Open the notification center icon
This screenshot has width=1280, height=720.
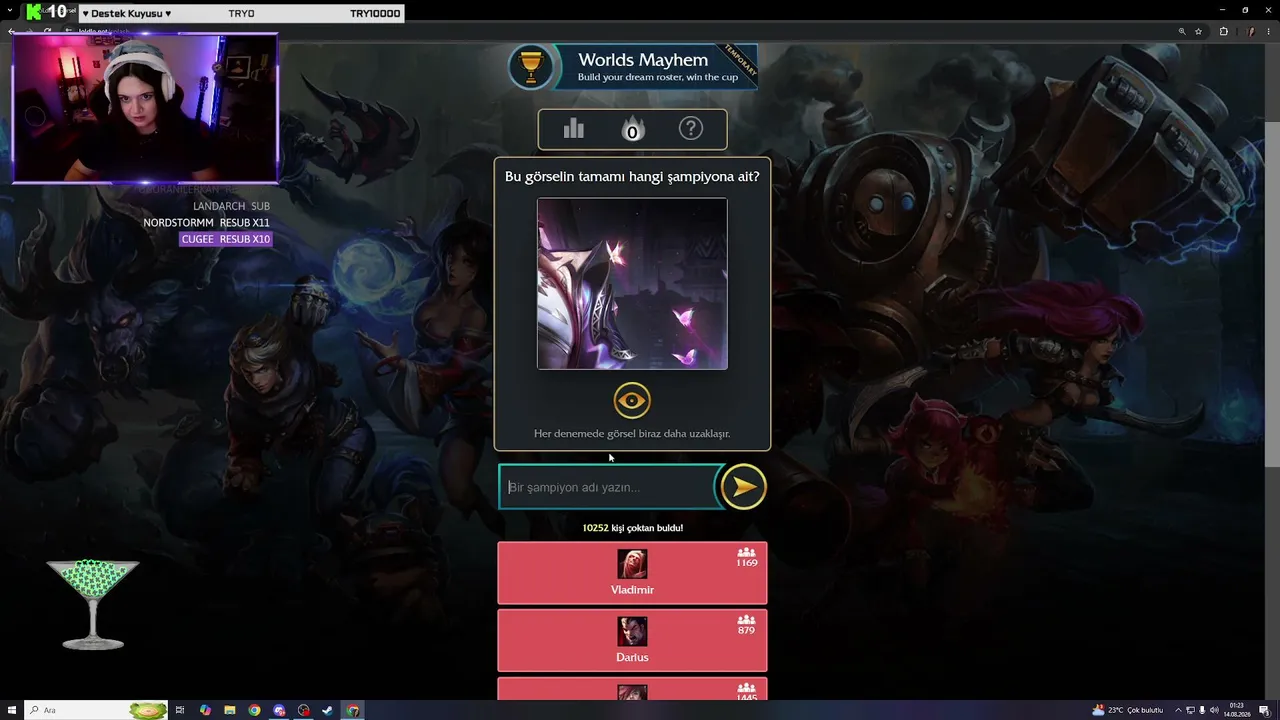[x=1265, y=710]
